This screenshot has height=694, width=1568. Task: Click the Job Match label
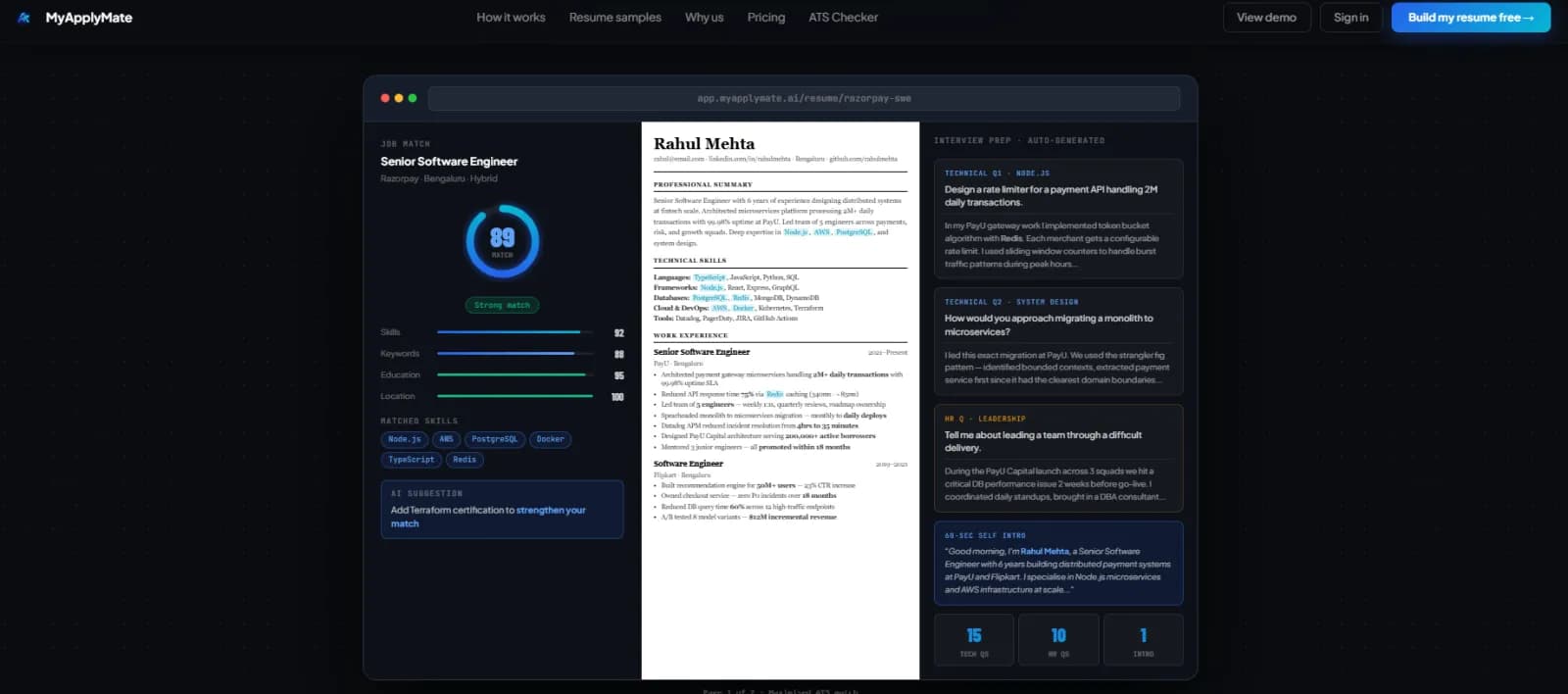coord(405,144)
